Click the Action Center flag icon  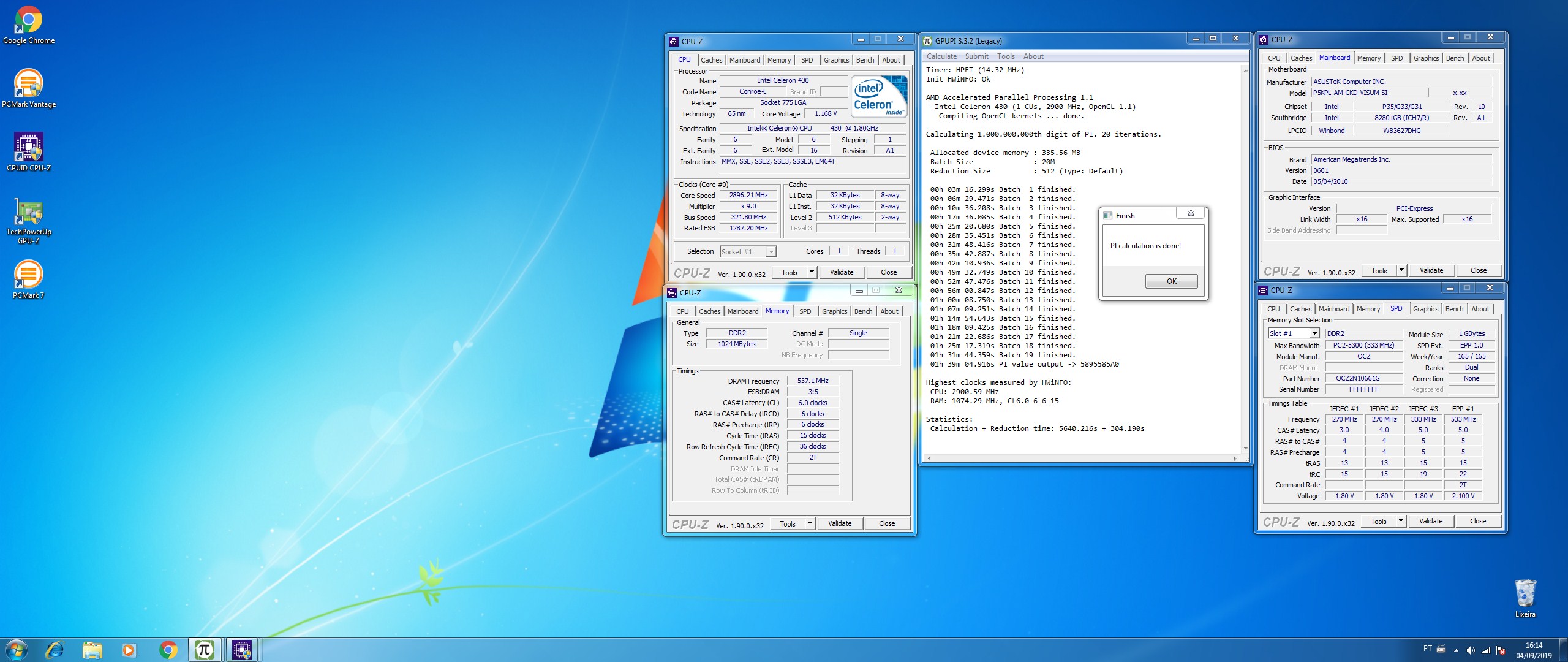click(x=1500, y=650)
